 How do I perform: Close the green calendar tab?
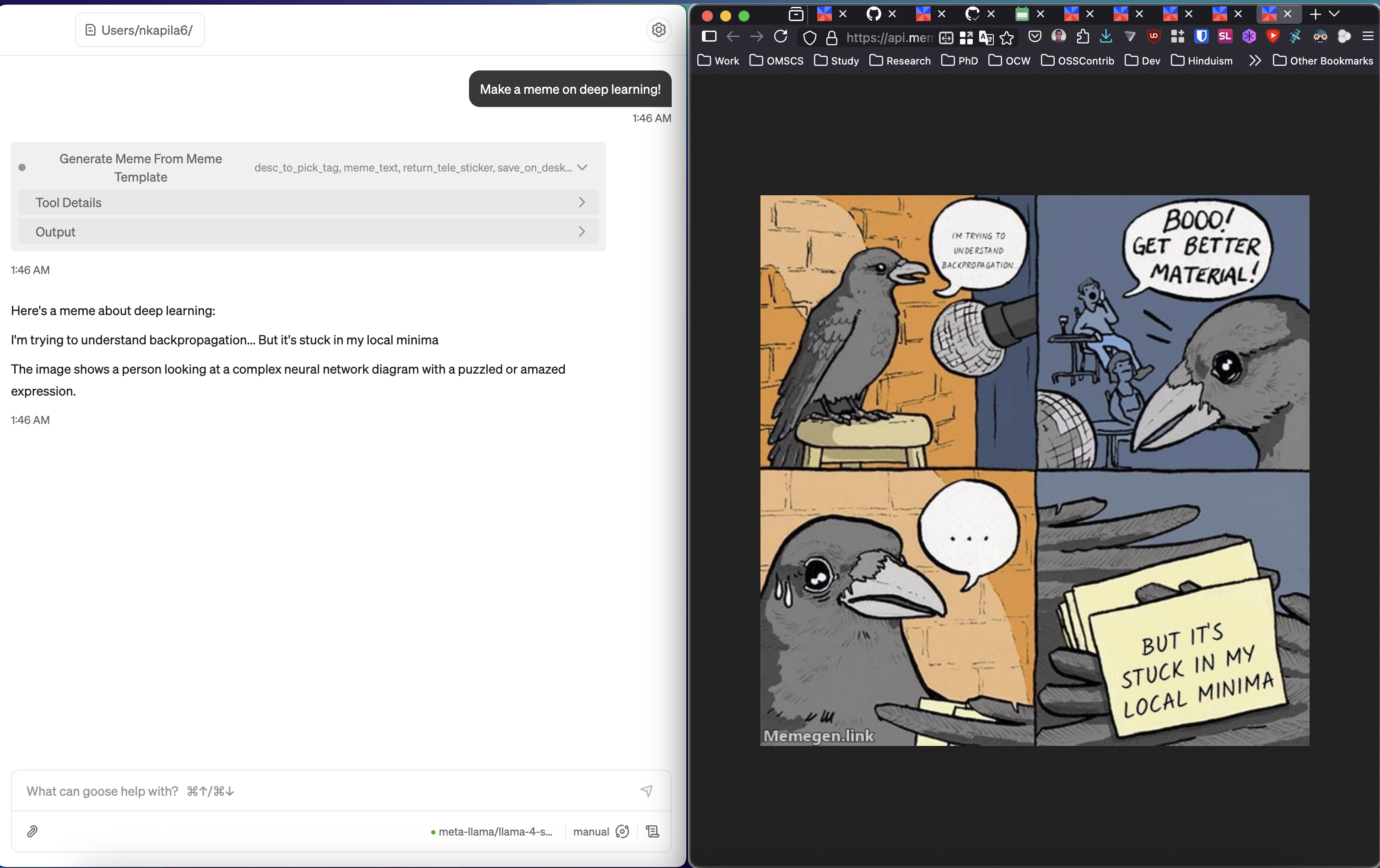click(1041, 14)
